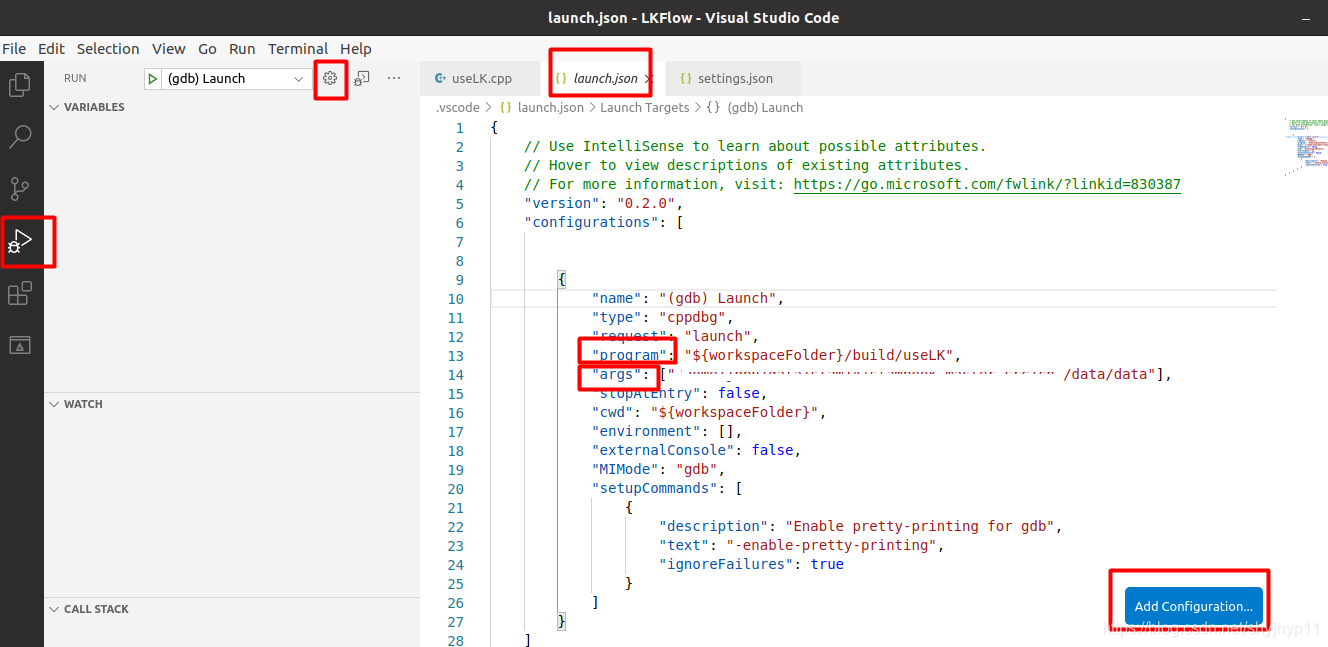This screenshot has height=647, width=1328.
Task: Open the Run panel more actions menu
Action: (394, 78)
